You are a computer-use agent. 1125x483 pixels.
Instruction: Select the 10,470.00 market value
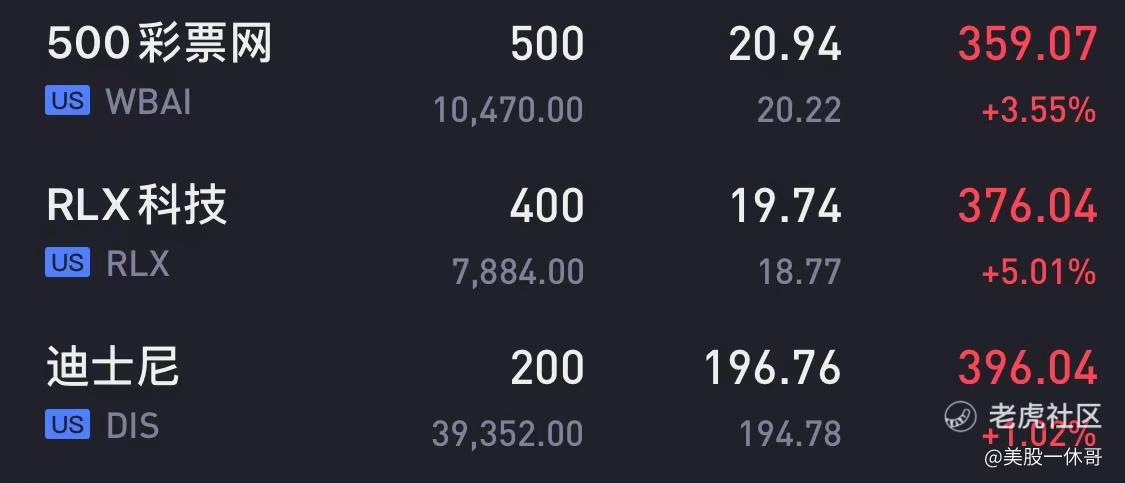pos(508,109)
